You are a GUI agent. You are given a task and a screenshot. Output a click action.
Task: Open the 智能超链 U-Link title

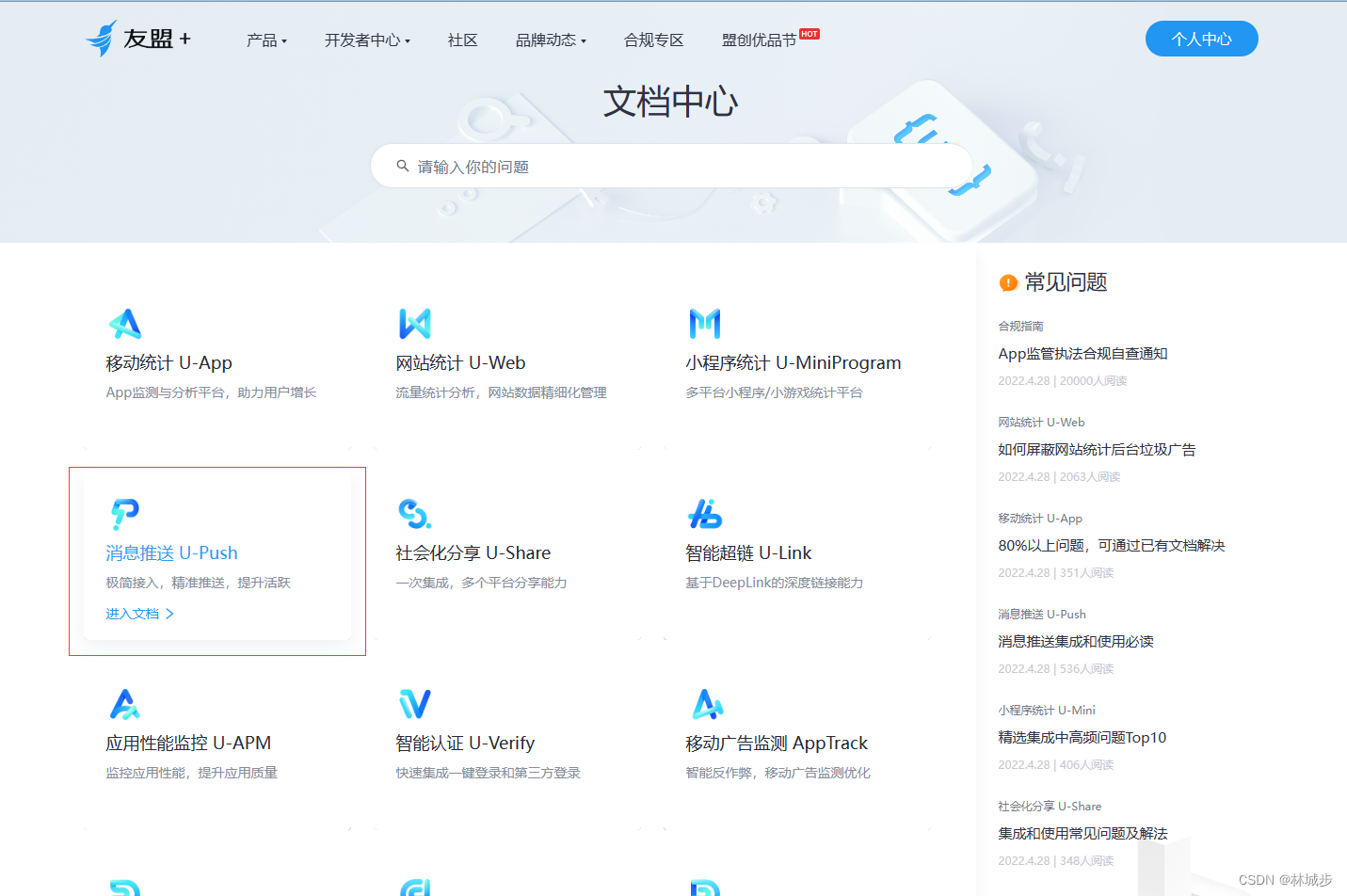[748, 552]
